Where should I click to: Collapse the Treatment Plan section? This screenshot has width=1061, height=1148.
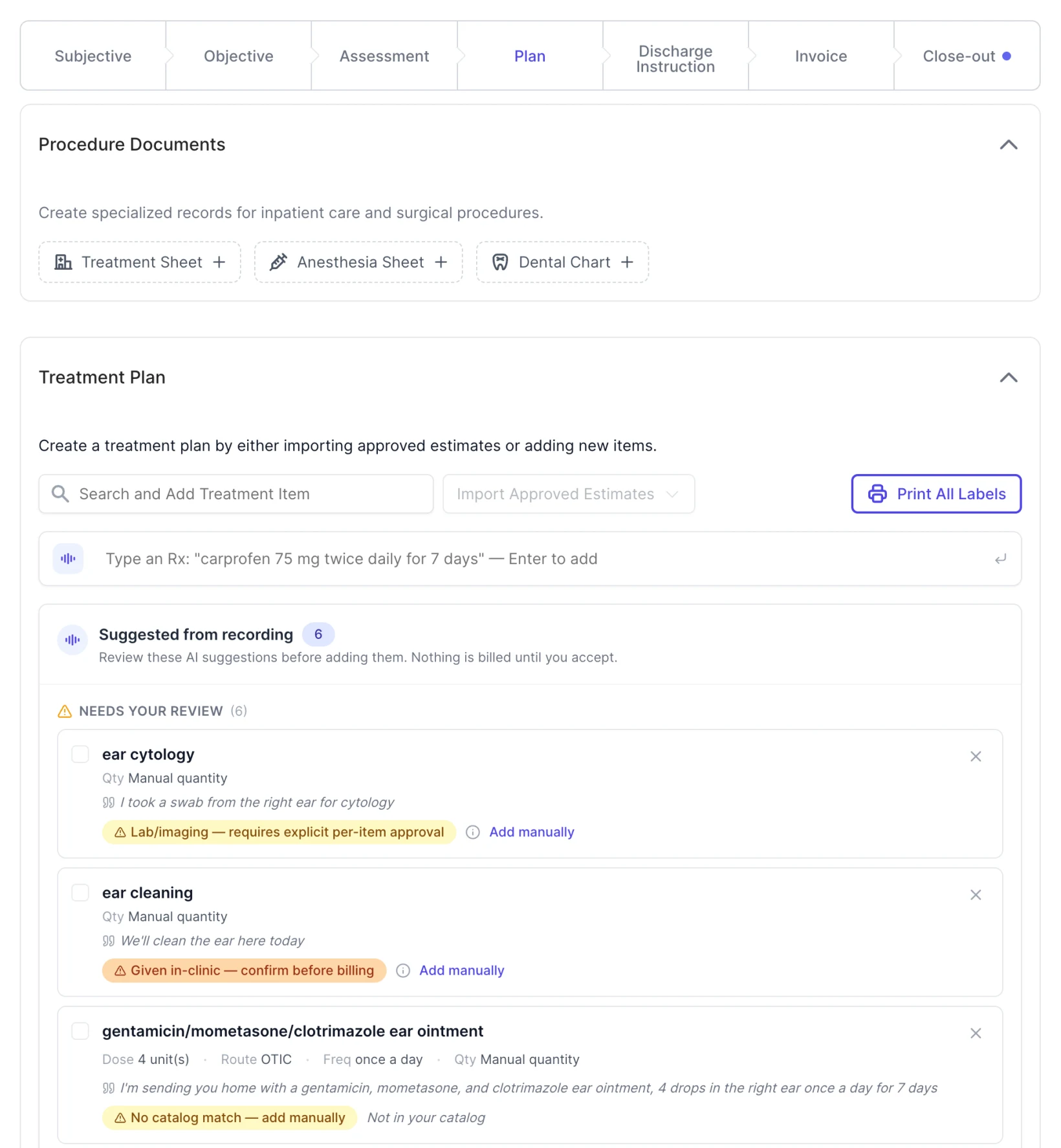[1009, 377]
